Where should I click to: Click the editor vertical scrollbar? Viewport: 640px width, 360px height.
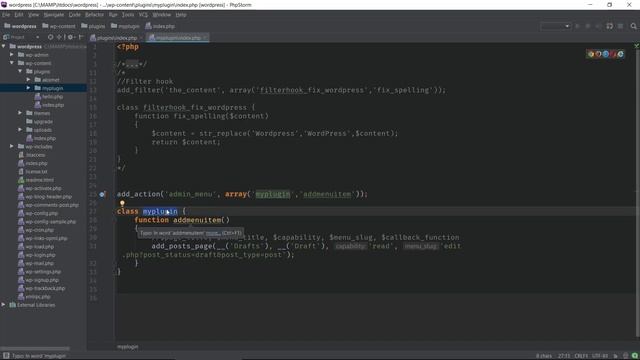[638, 192]
